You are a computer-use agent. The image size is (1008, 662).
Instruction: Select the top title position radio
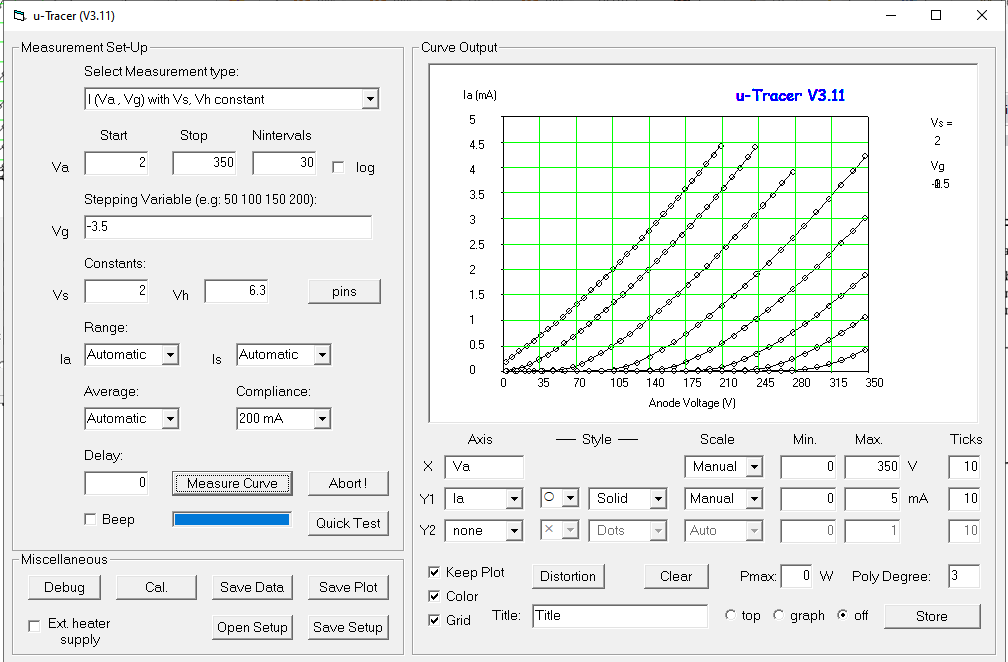click(730, 615)
